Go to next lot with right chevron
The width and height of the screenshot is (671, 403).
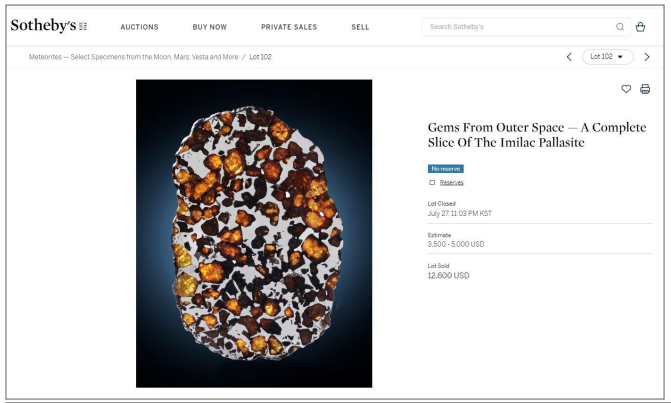tap(647, 57)
